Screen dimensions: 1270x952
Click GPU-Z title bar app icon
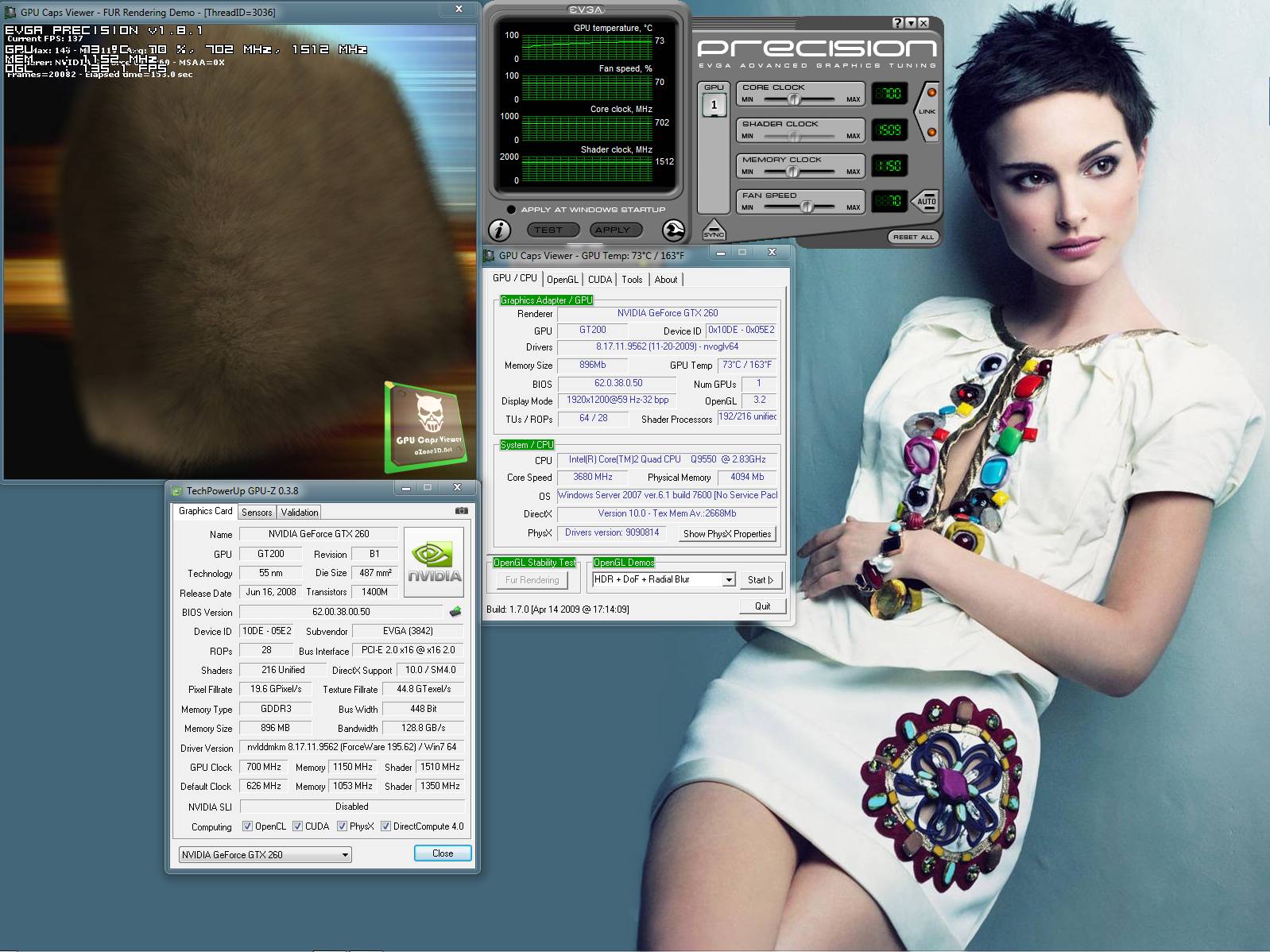pos(176,491)
